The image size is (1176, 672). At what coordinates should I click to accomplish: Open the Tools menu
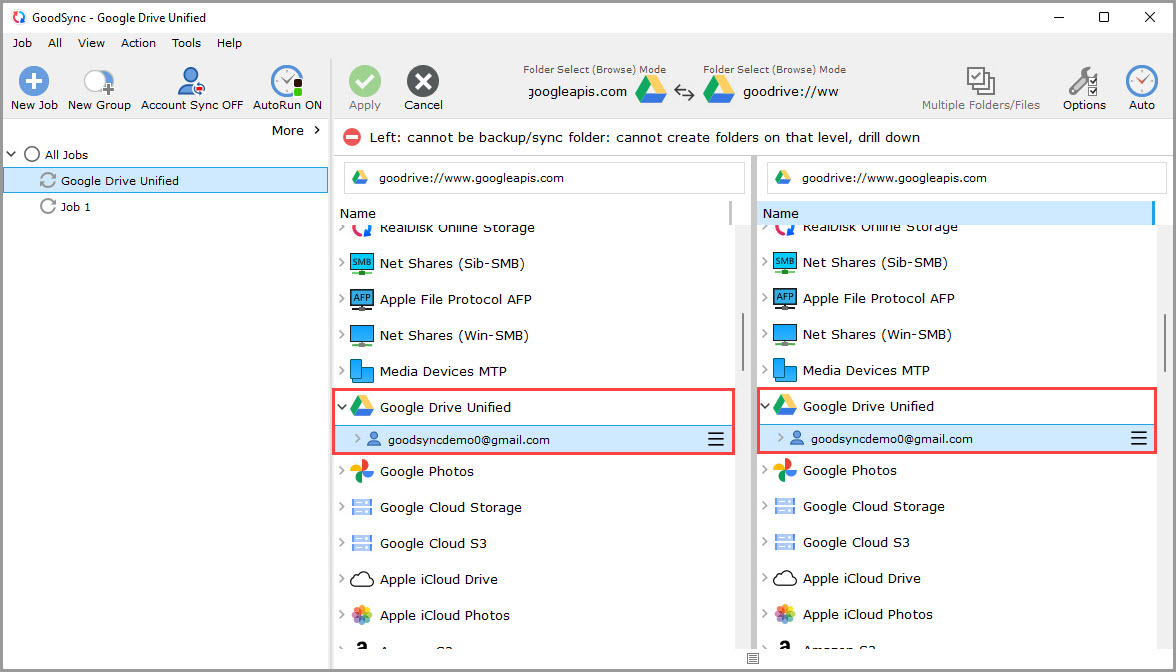[186, 43]
